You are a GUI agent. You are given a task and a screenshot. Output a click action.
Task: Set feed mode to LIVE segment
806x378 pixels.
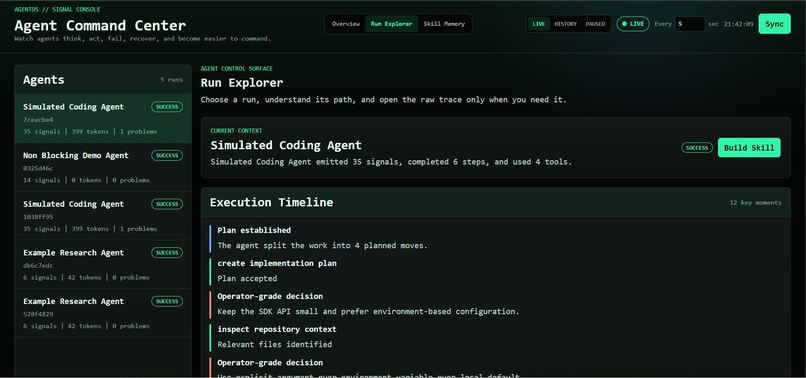(x=539, y=24)
